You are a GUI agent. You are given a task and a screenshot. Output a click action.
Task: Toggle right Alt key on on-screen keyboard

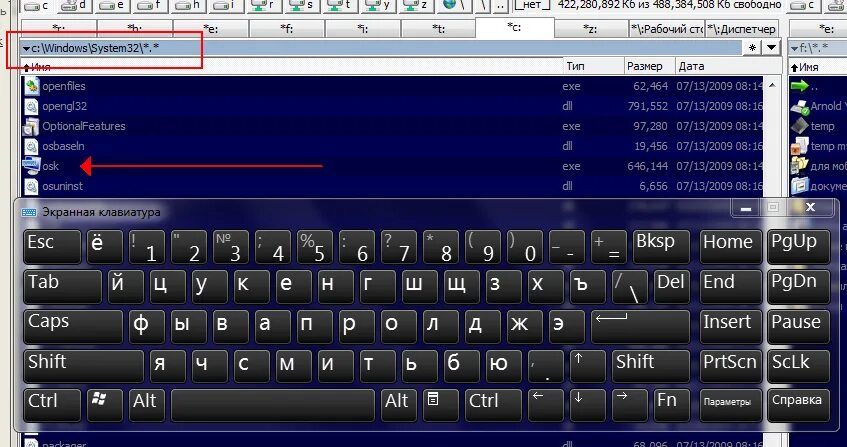(x=399, y=405)
